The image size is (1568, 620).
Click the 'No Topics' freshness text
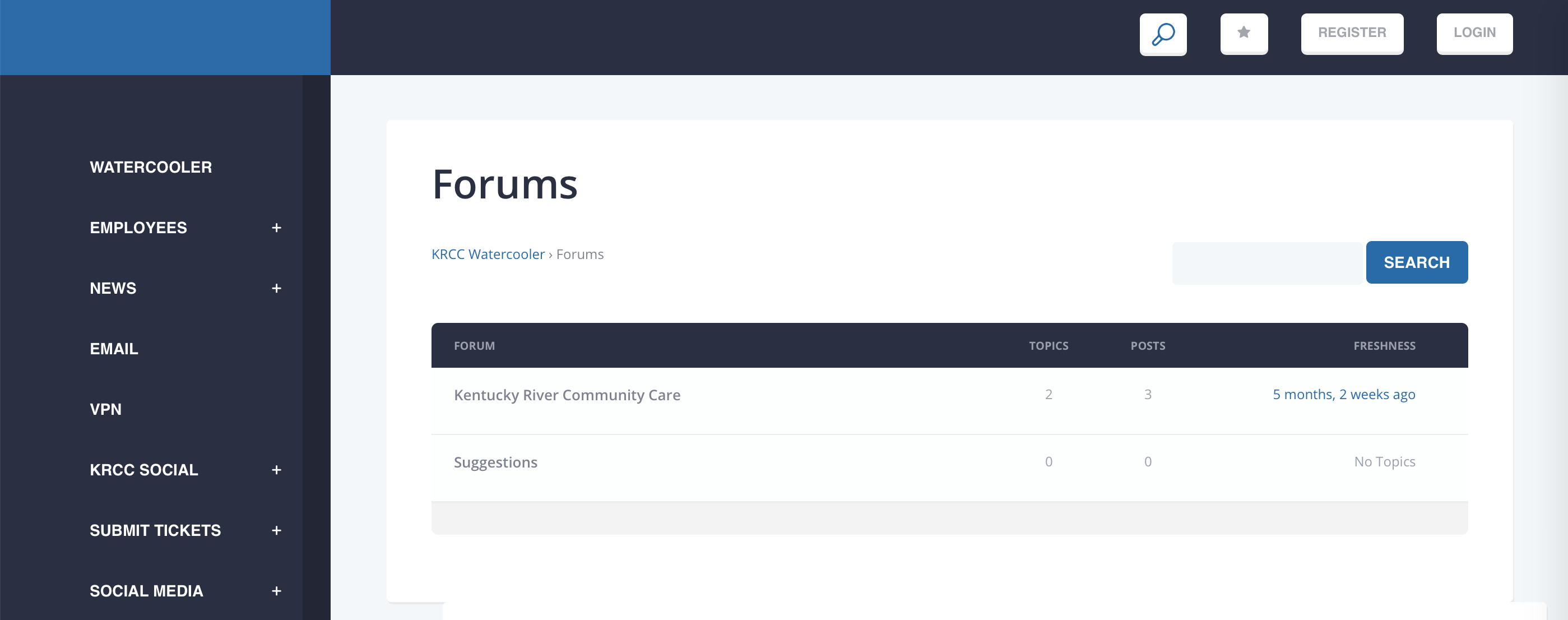(1384, 462)
